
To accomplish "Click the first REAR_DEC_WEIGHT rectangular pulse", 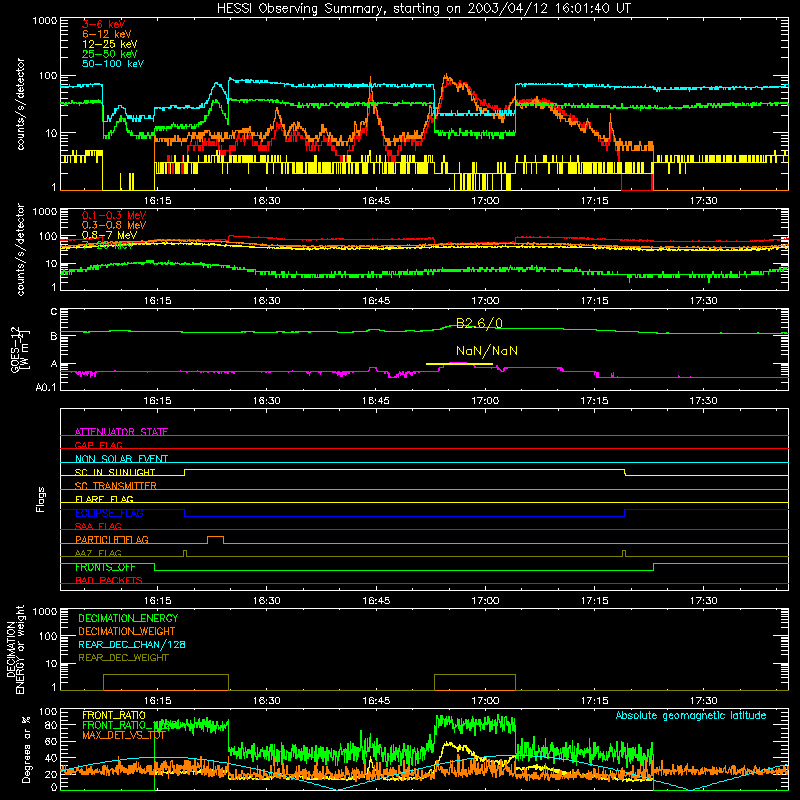I will click(x=166, y=682).
